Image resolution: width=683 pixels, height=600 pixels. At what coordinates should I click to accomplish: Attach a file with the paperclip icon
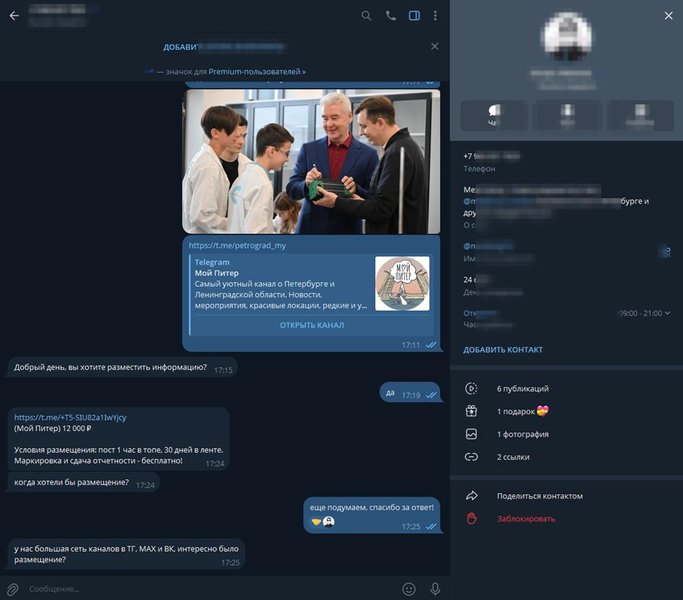click(x=13, y=589)
